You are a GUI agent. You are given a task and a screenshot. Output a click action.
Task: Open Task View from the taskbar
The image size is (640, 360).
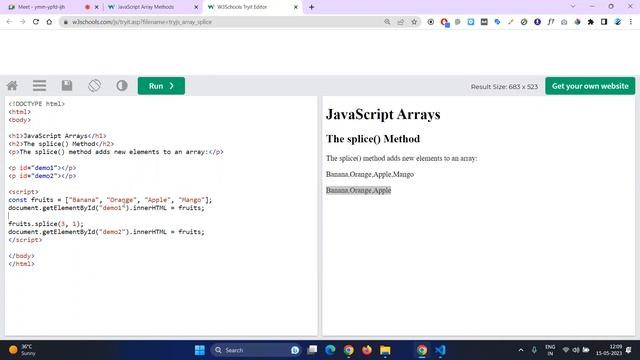(x=312, y=350)
